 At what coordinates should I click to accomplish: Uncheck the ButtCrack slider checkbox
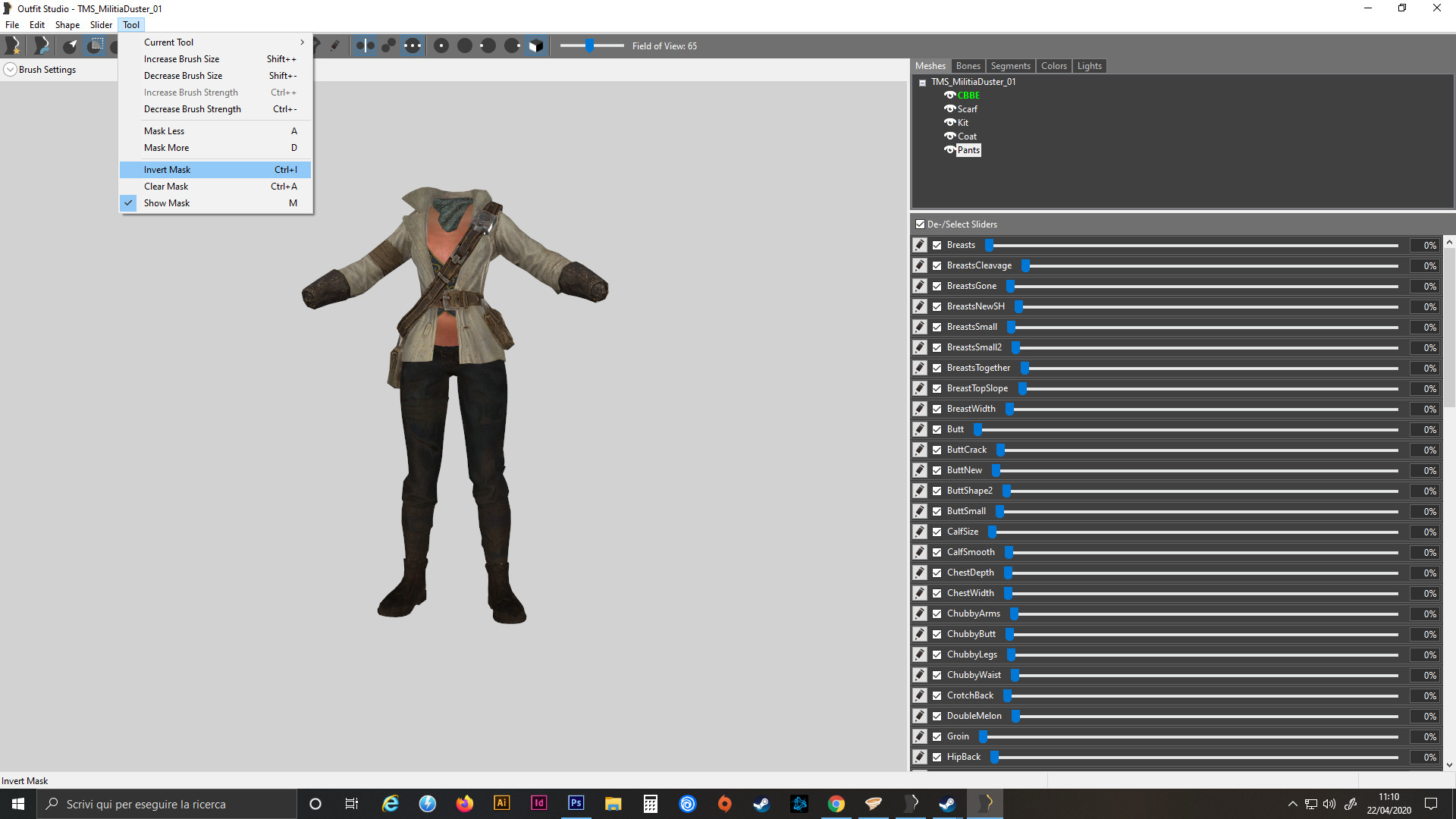tap(937, 450)
